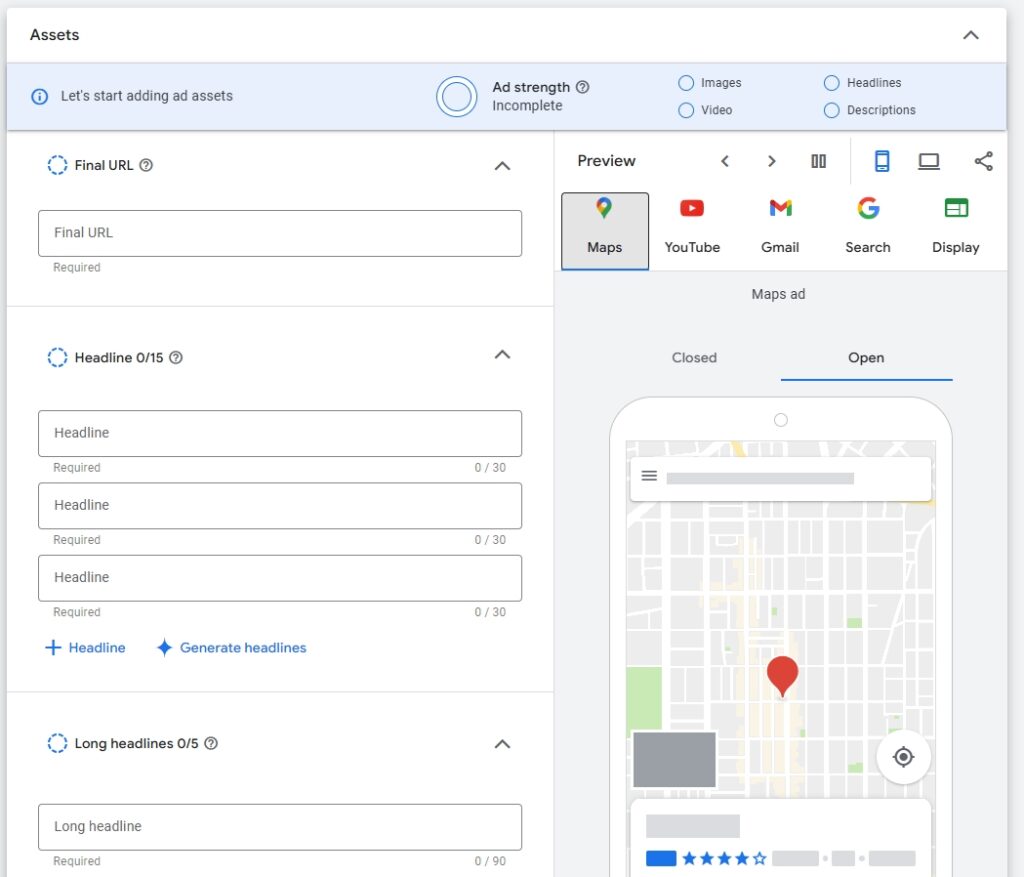This screenshot has height=877, width=1024.
Task: Collapse the Headline section
Action: tap(502, 355)
